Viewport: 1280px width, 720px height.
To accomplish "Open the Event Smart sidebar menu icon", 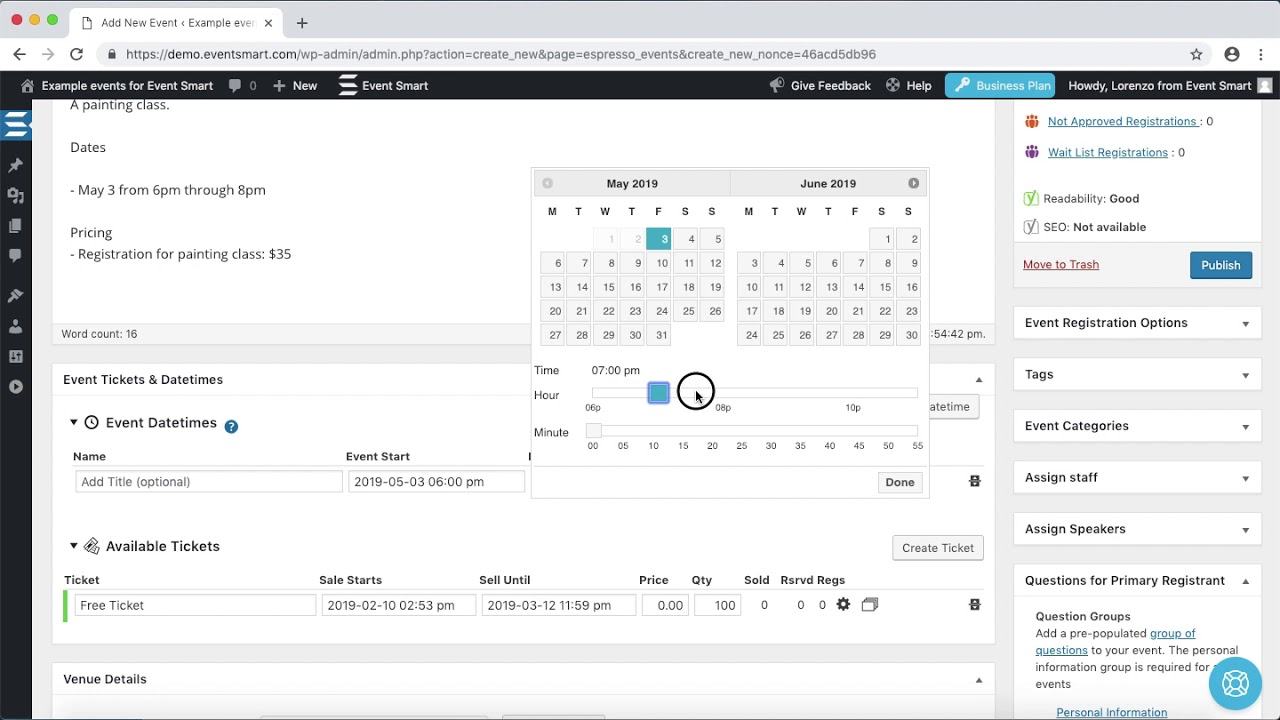I will 15,125.
